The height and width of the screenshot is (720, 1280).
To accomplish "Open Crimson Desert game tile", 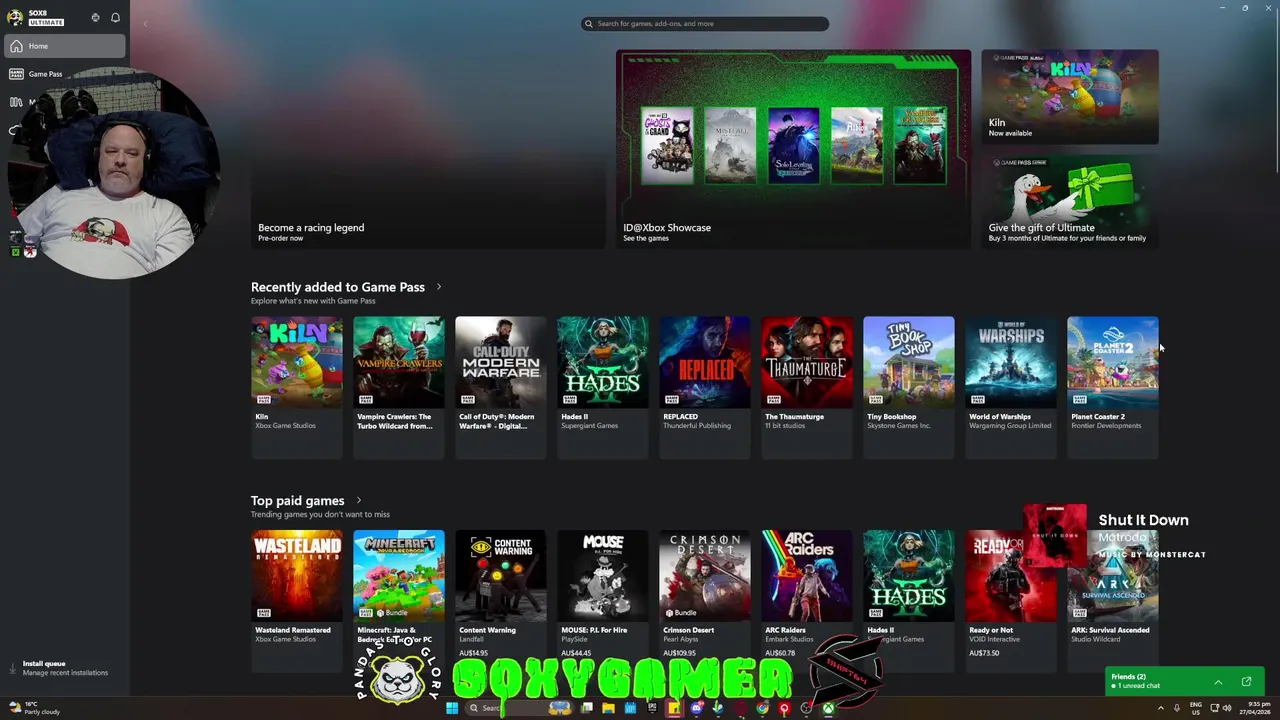I will point(705,600).
